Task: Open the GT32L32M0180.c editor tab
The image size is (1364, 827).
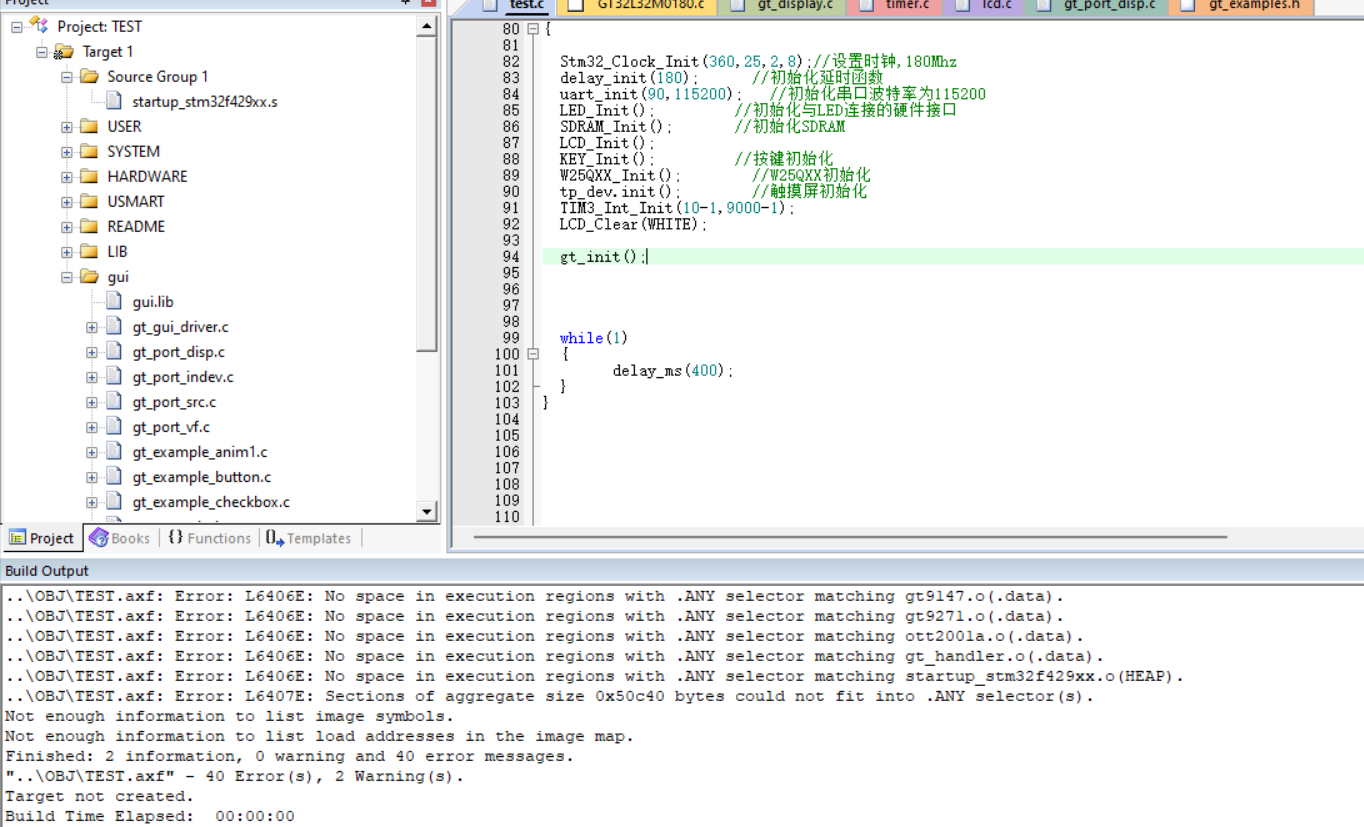Action: pos(637,6)
